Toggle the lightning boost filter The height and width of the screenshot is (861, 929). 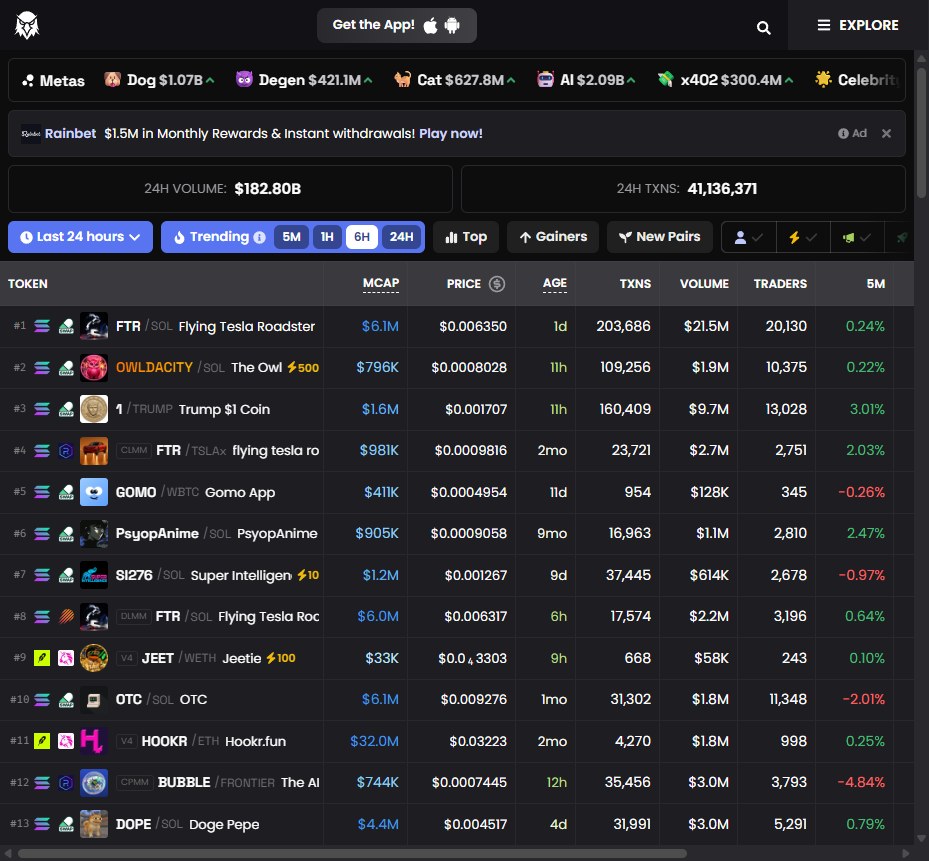click(802, 238)
